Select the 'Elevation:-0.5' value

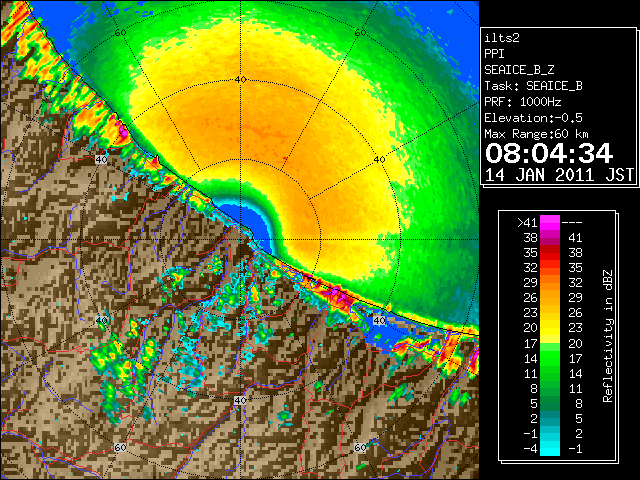(x=533, y=118)
